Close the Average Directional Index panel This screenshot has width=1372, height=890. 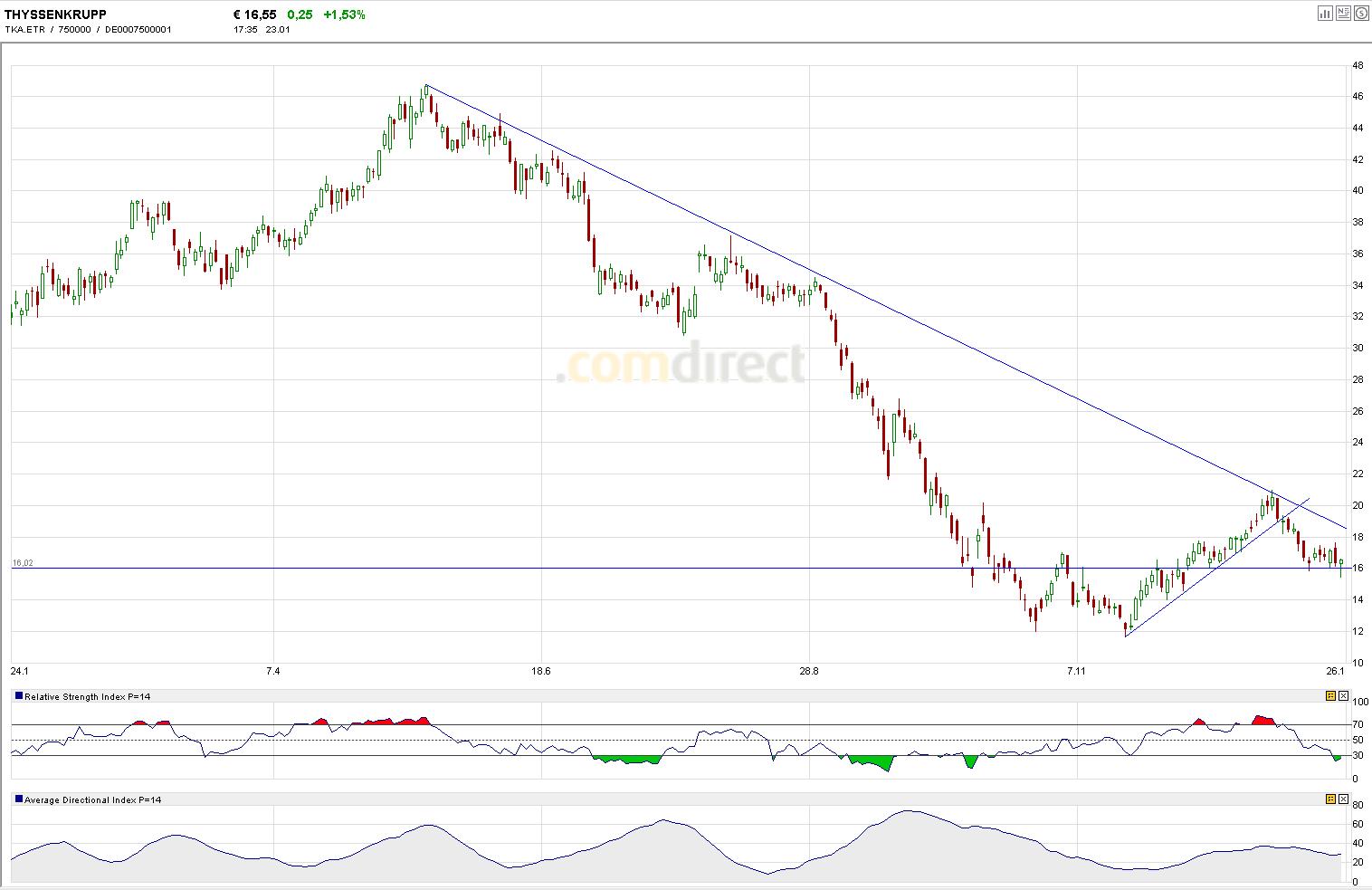[x=1344, y=799]
